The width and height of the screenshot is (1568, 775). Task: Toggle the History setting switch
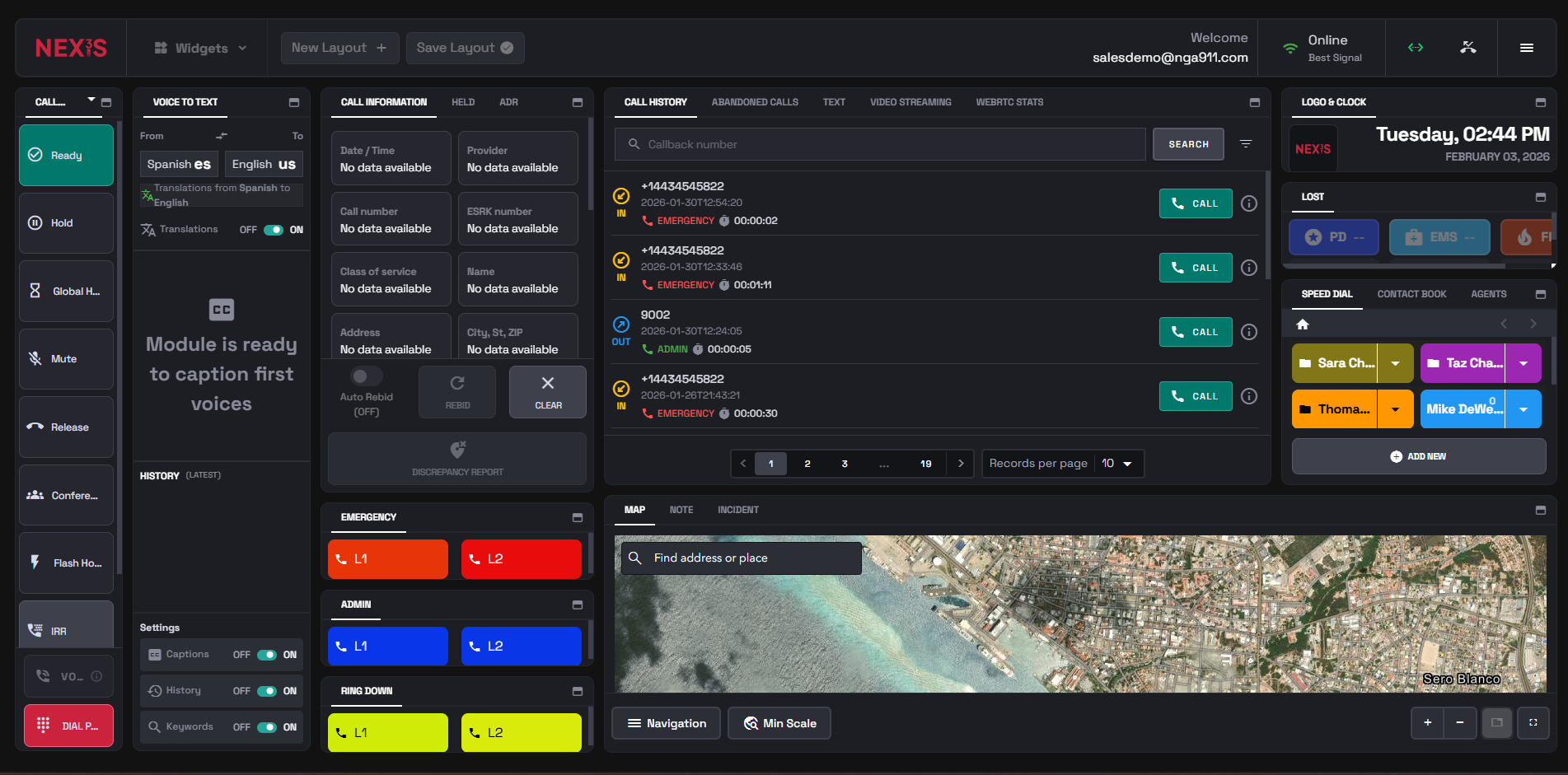(x=266, y=691)
